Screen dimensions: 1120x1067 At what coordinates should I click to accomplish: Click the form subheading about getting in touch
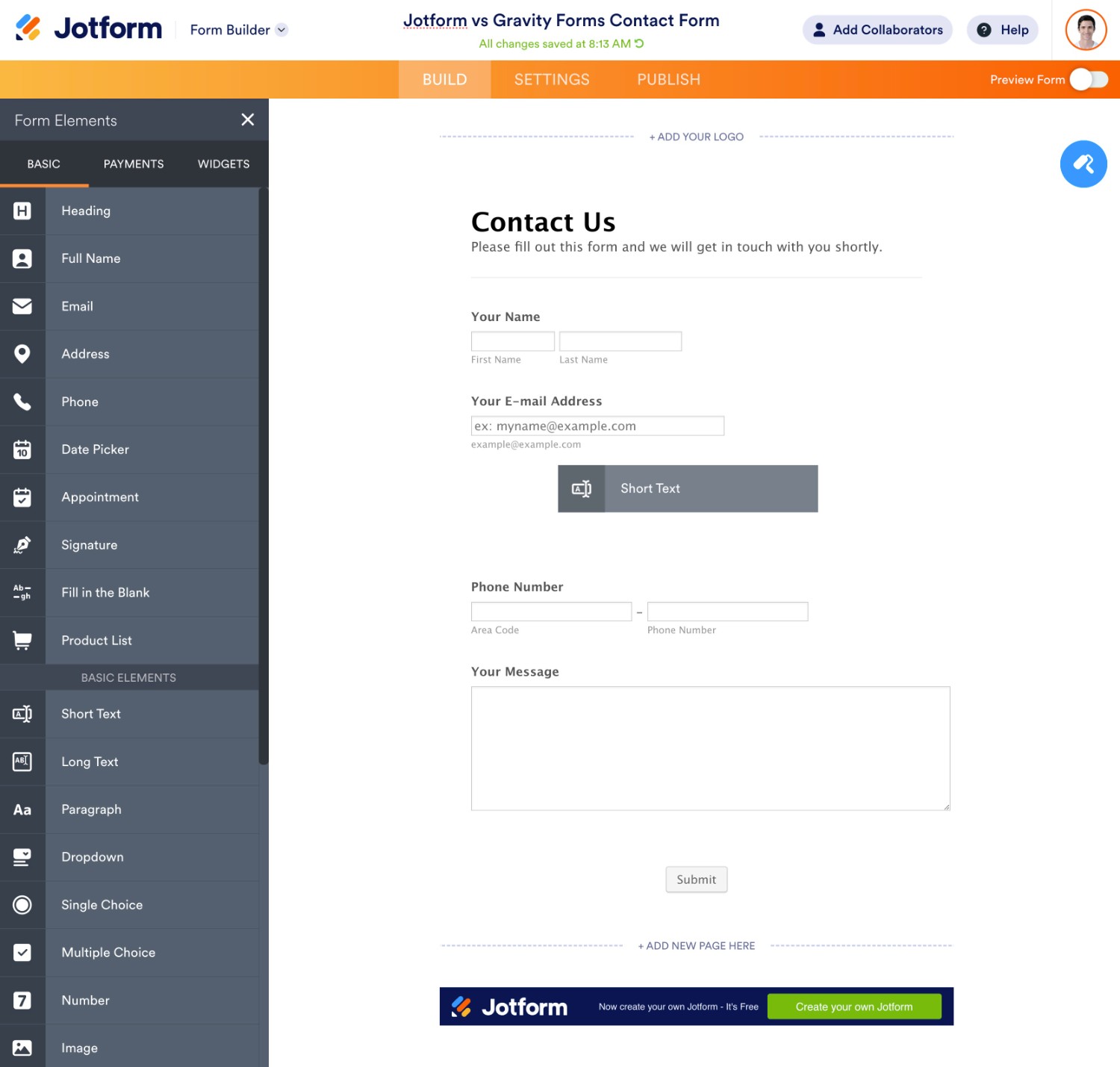click(x=676, y=246)
